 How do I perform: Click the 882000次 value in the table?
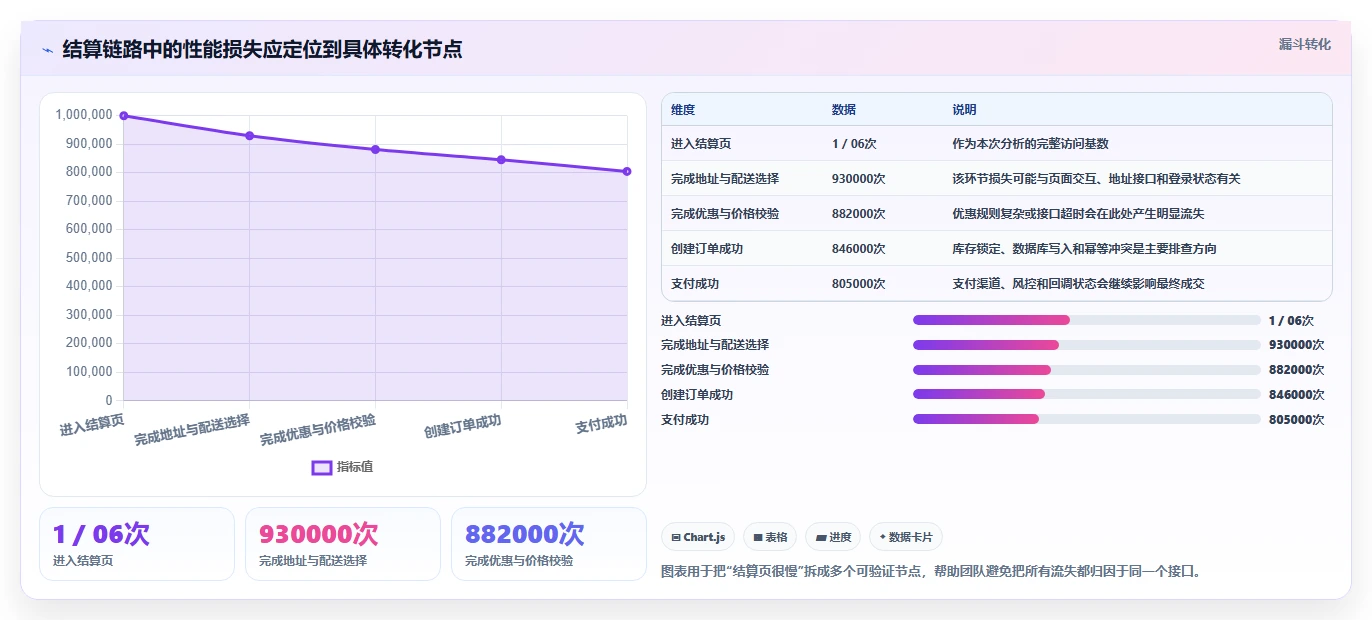pyautogui.click(x=858, y=214)
